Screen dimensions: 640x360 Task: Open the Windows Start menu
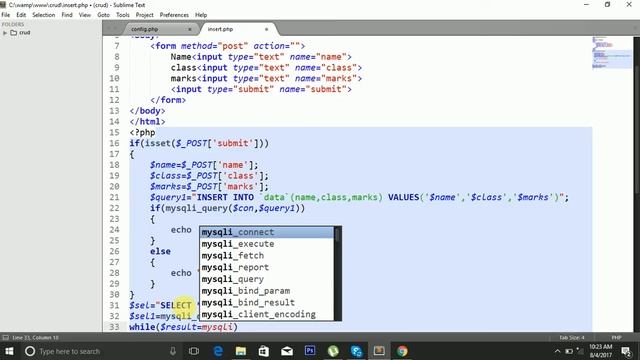pos(9,351)
